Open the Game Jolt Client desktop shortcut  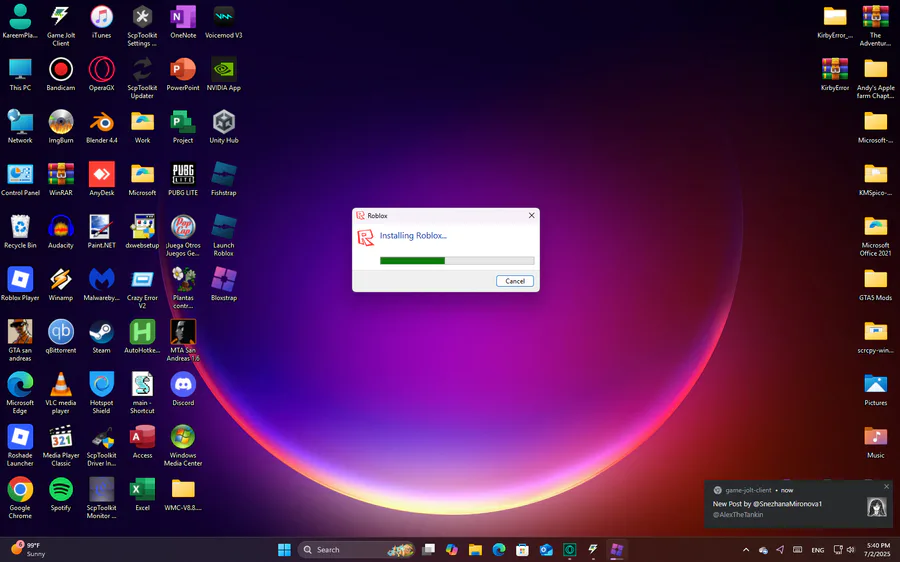[61, 26]
